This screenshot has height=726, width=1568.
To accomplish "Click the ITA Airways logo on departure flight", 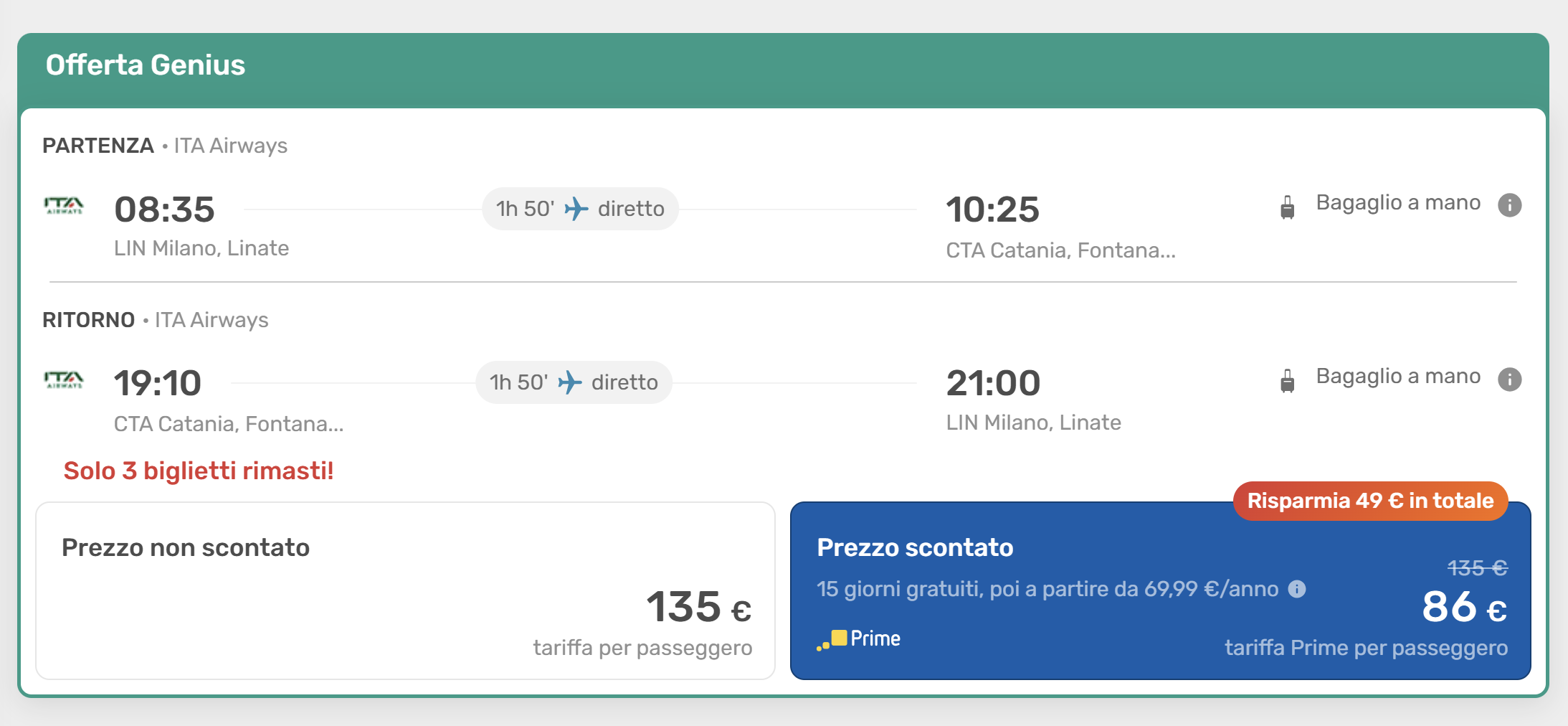I will (x=64, y=207).
